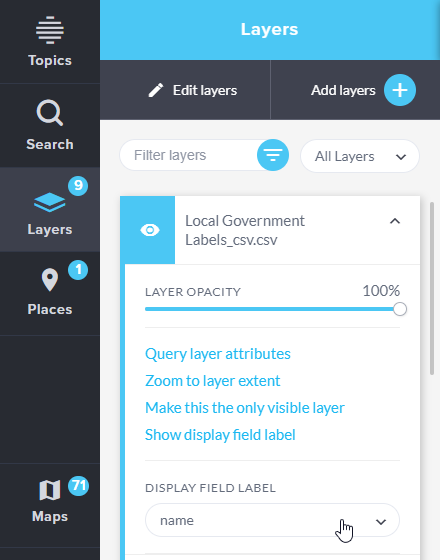Click the layer opacity slider handle
Viewport: 440px width, 560px height.
pos(400,309)
